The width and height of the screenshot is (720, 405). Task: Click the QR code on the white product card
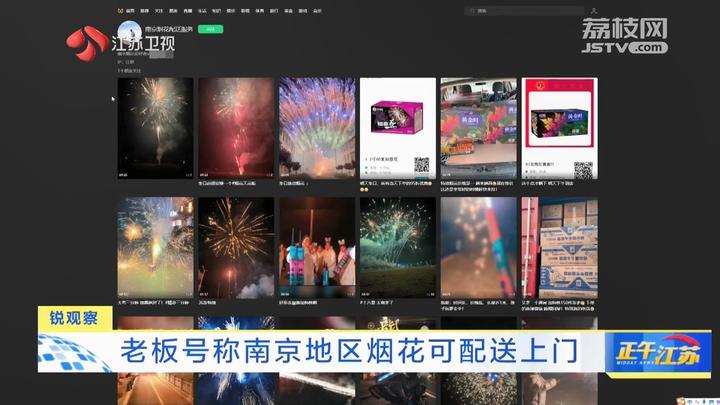pos(422,165)
